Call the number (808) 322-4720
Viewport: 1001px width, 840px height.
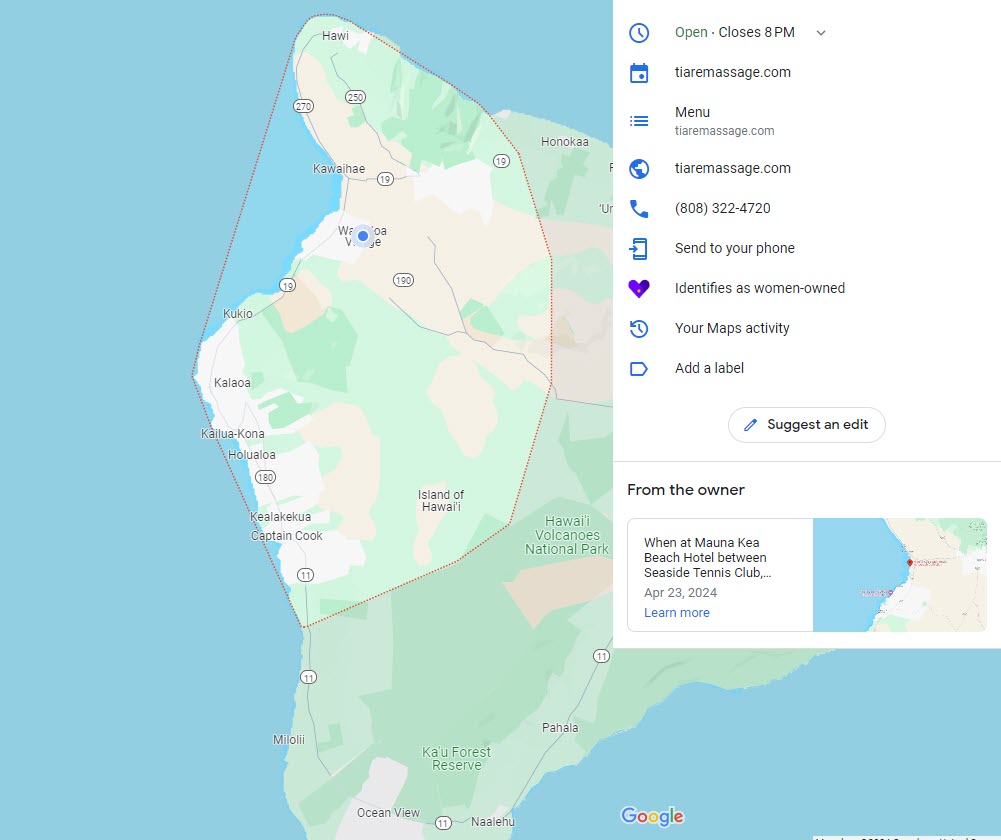722,209
